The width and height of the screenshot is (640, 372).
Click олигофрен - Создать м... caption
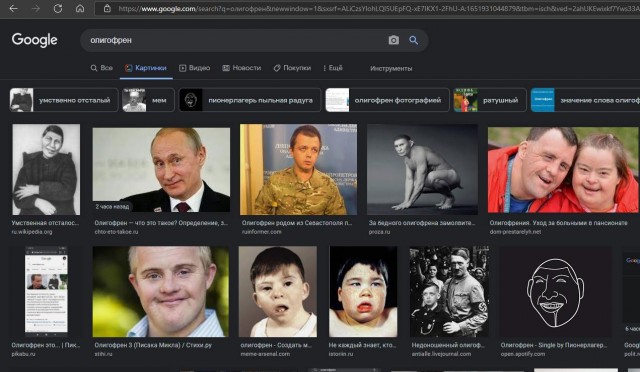click(276, 345)
